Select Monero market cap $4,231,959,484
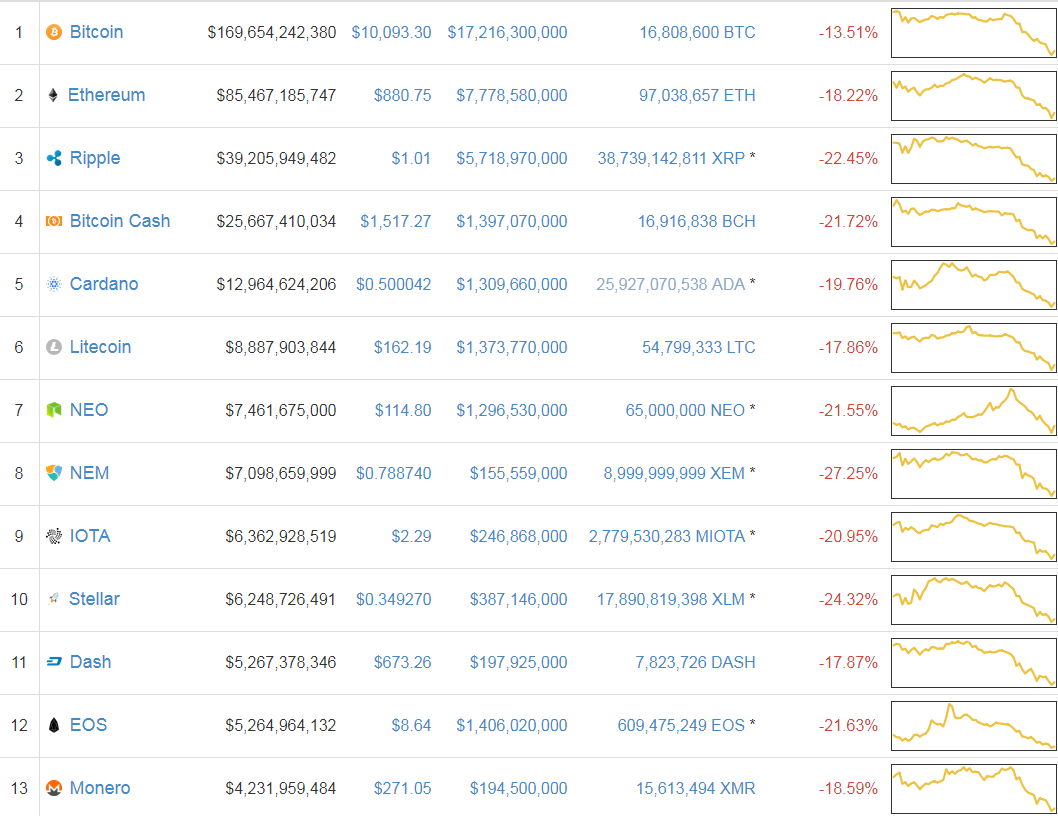This screenshot has height=816, width=1058. 281,788
